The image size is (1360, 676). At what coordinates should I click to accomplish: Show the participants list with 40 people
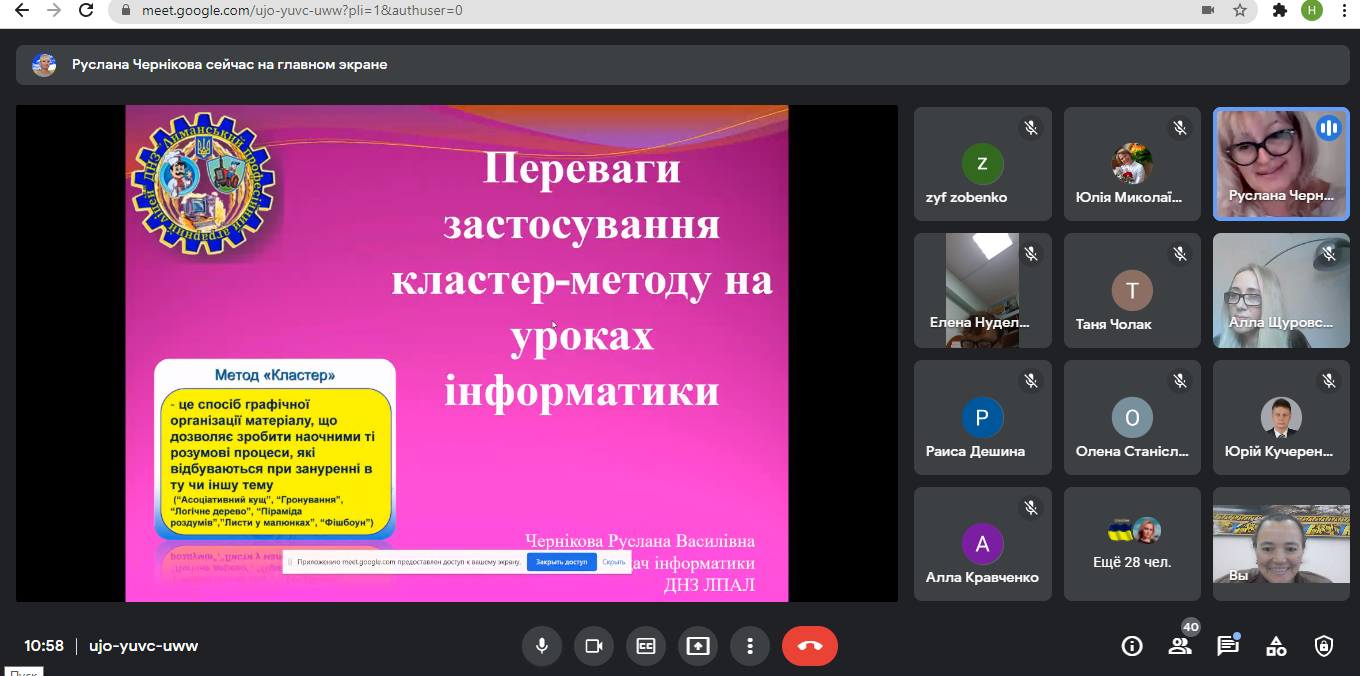click(1180, 646)
